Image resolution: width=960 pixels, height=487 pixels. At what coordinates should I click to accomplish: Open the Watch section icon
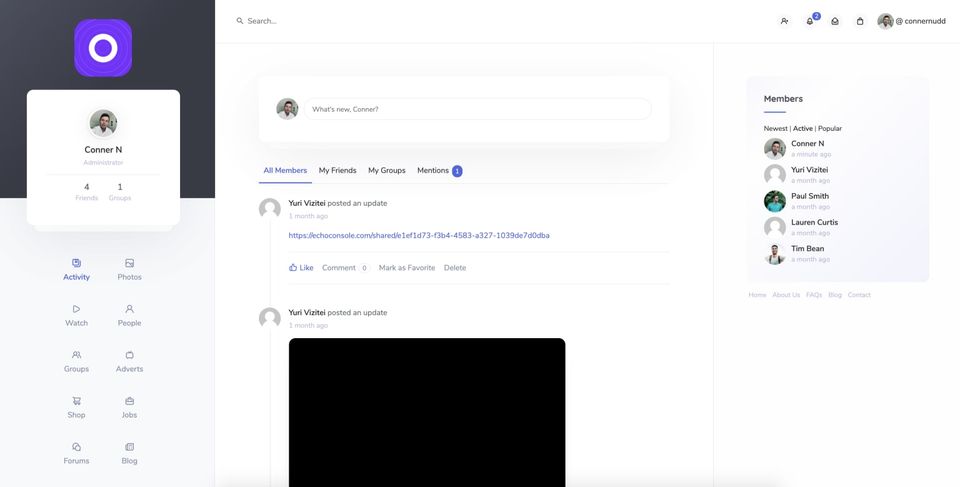point(77,309)
